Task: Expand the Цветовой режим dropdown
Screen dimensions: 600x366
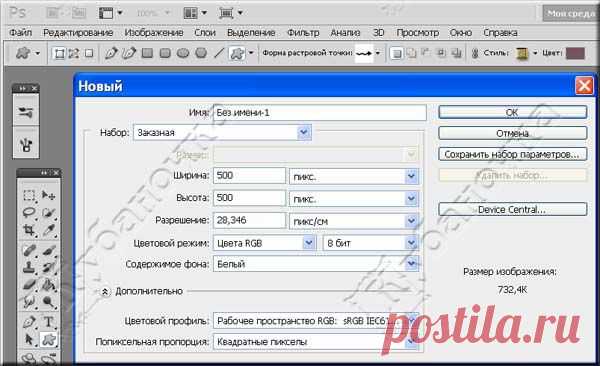Action: [264, 243]
